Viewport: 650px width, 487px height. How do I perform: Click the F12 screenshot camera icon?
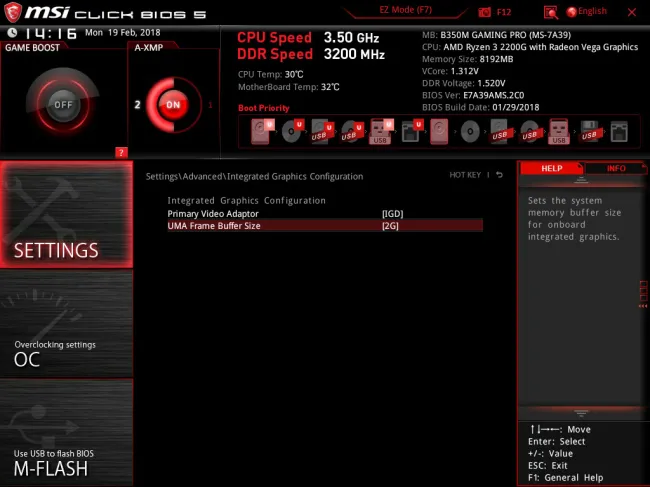click(487, 12)
